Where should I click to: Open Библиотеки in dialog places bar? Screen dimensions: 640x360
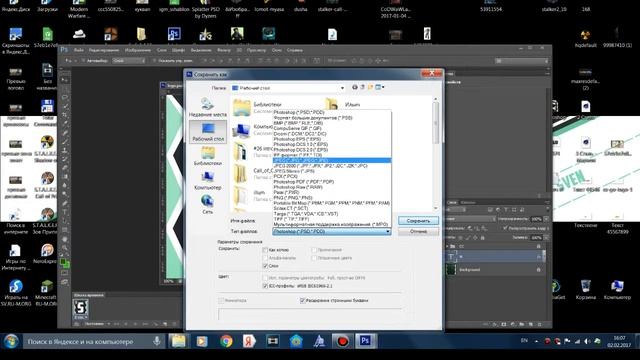point(208,156)
